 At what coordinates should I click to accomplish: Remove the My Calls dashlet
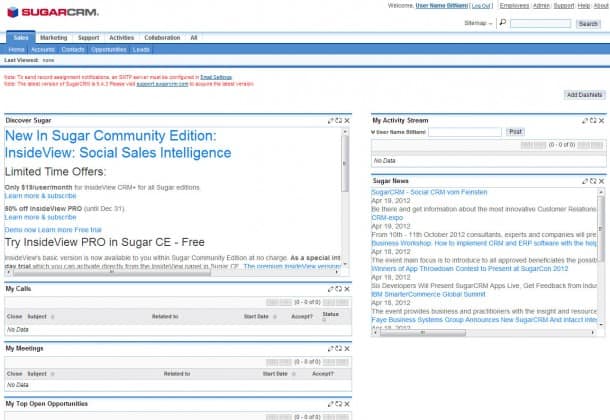pyautogui.click(x=347, y=289)
